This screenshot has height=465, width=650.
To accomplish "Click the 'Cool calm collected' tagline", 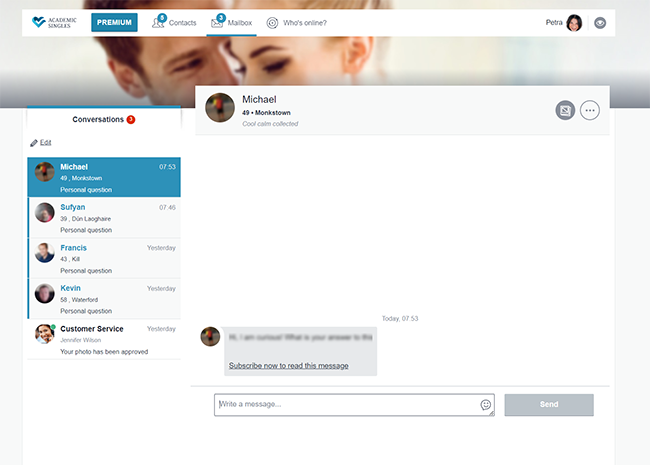I will click(270, 124).
